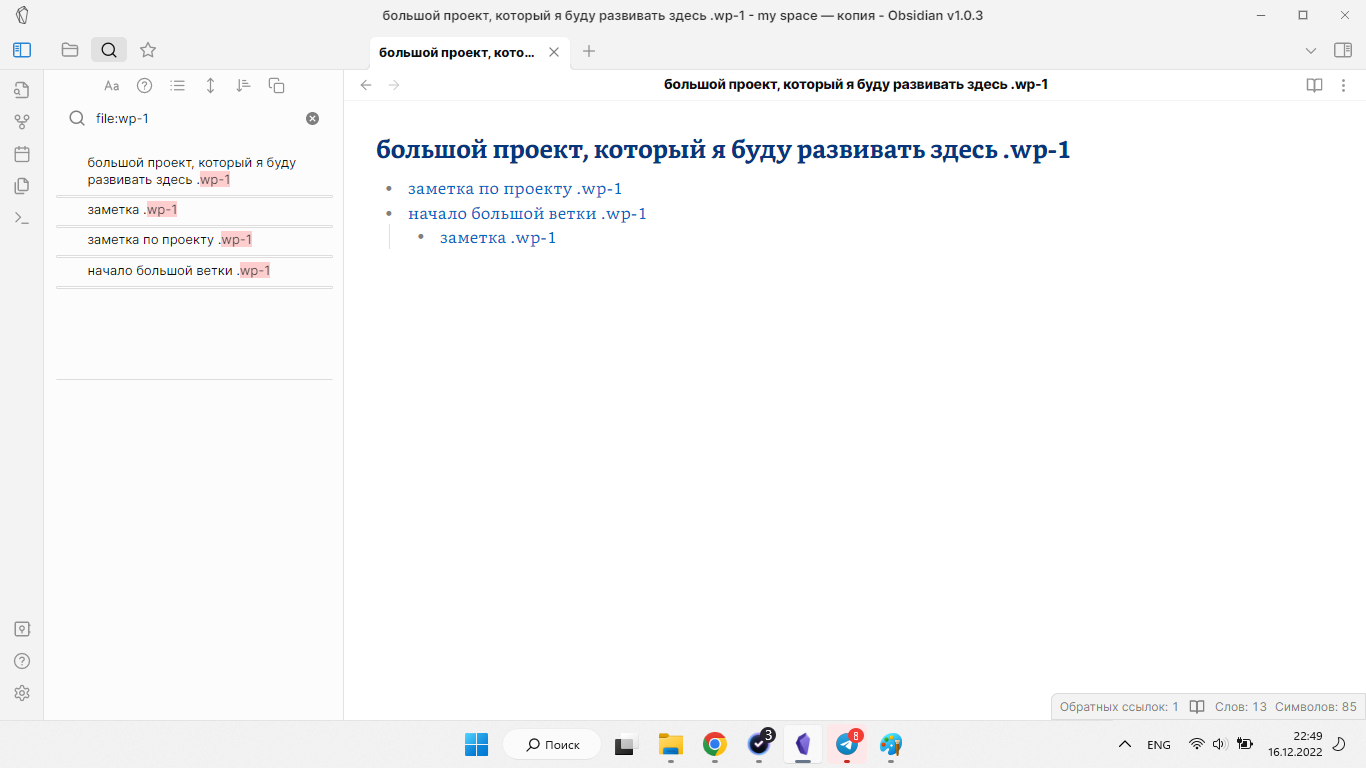The height and width of the screenshot is (768, 1366).
Task: Open help icon in ribbon
Action: (22, 661)
